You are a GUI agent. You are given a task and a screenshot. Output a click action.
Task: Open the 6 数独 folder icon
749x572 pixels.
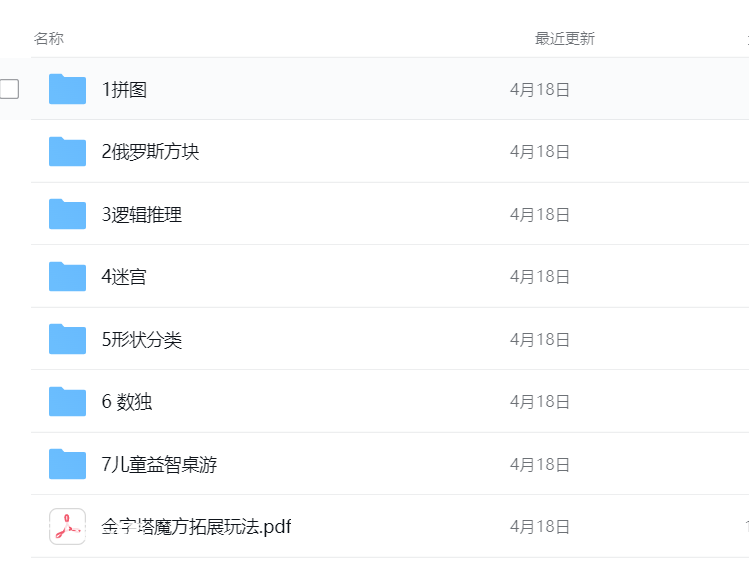(67, 401)
